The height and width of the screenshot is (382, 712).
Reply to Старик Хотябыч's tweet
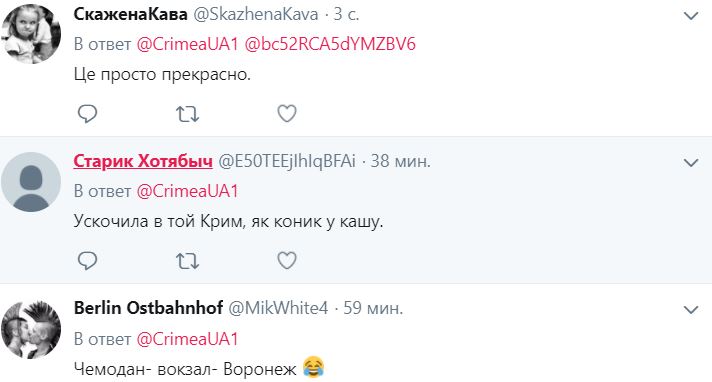click(x=87, y=261)
